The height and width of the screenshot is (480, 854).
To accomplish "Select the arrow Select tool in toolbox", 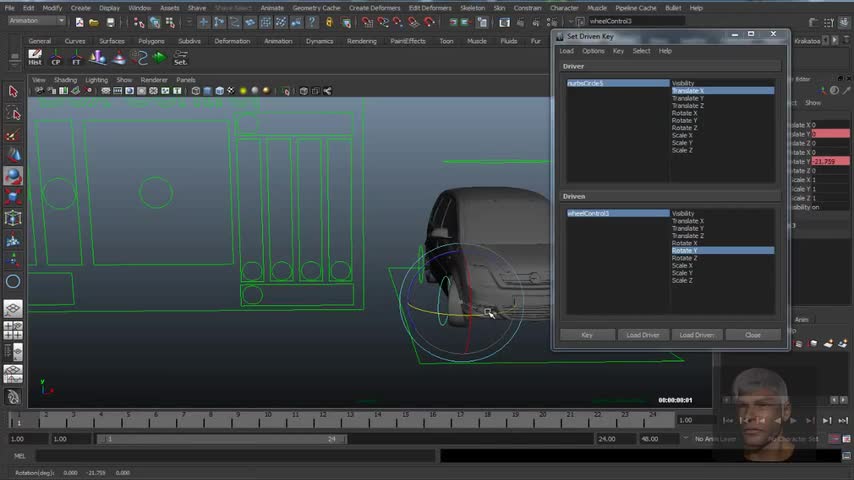I will (13, 91).
